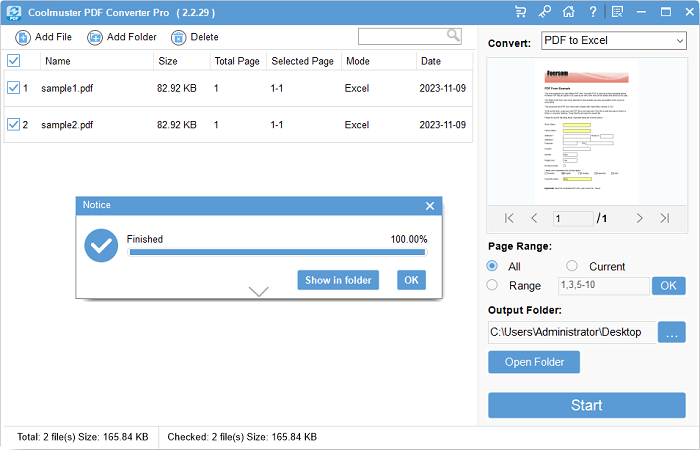Minimize the application window
This screenshot has height=450, width=700.
(642, 12)
